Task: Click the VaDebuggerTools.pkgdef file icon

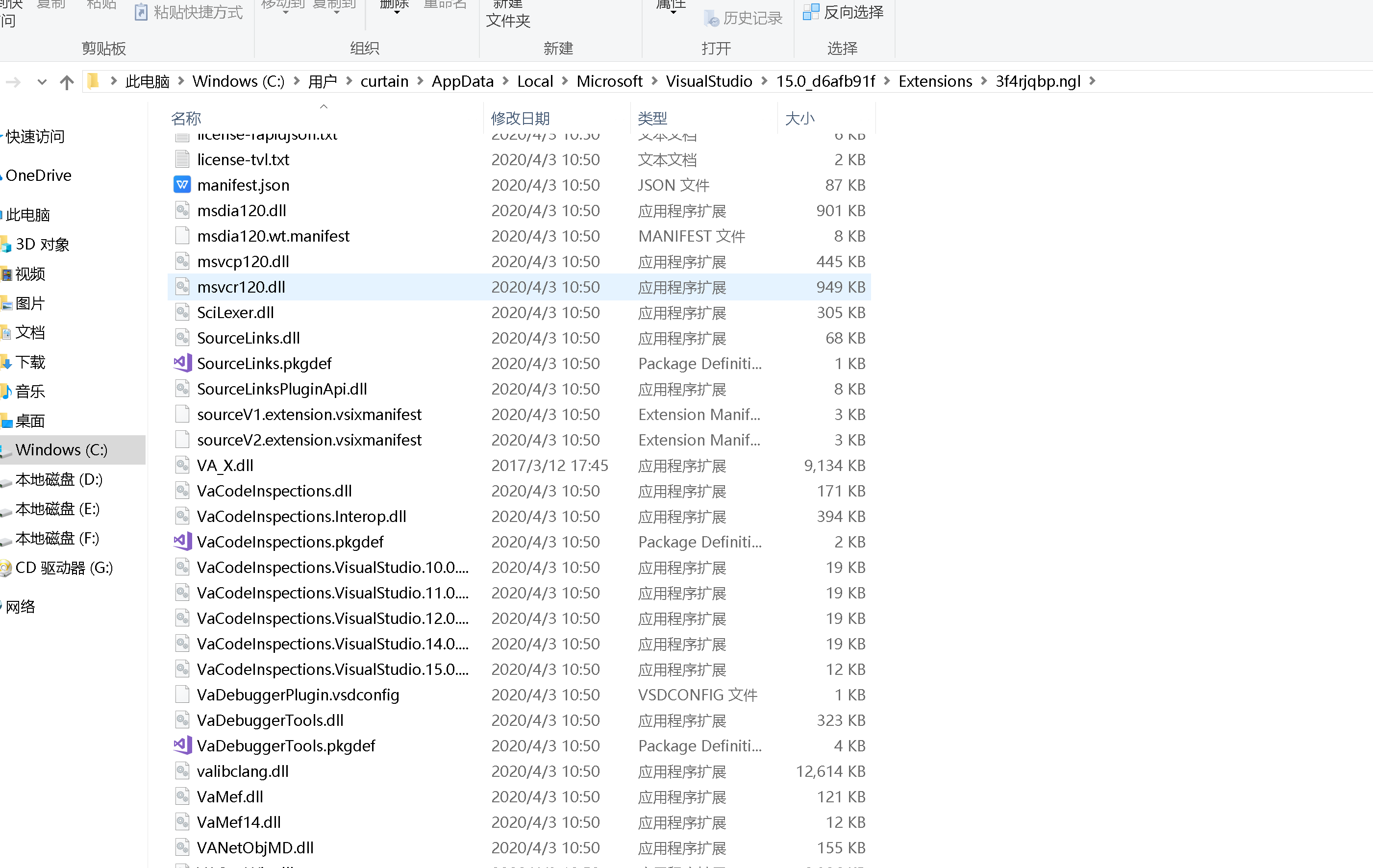Action: (182, 745)
